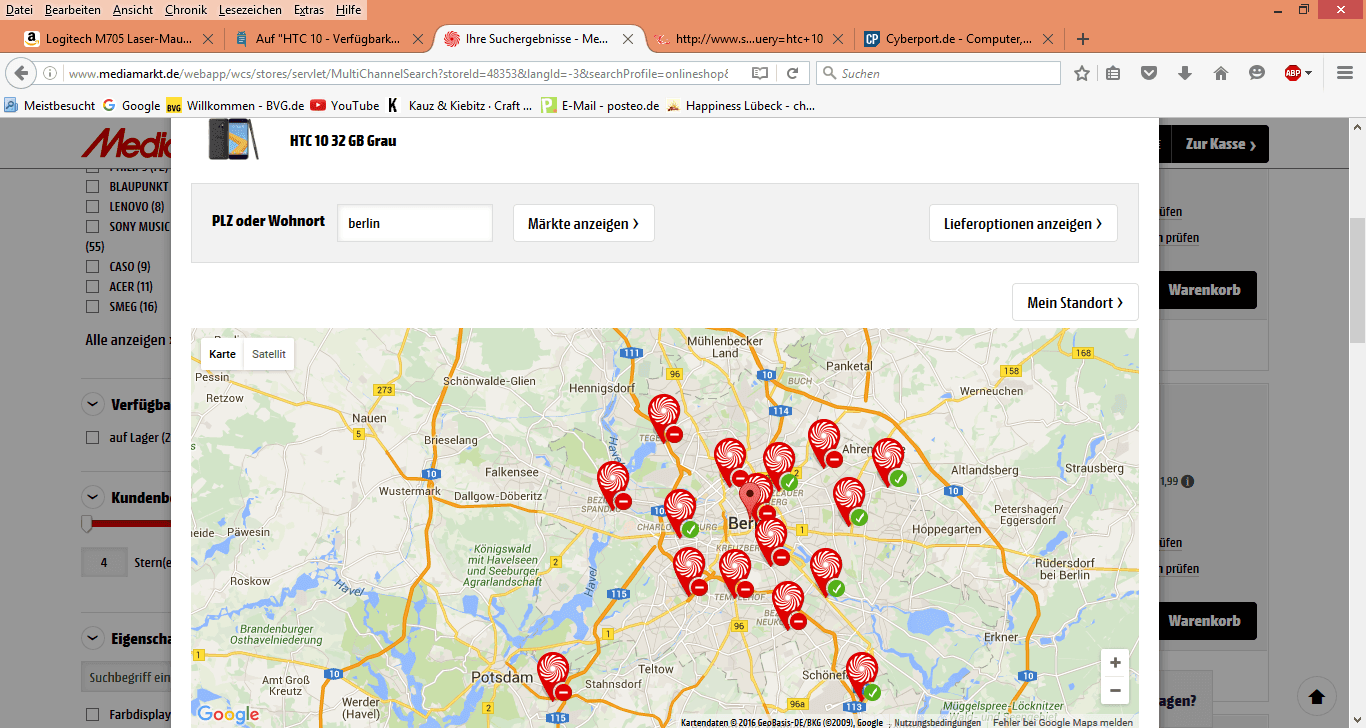
Task: Tick the SONY MUSIC checkbox
Action: click(92, 226)
